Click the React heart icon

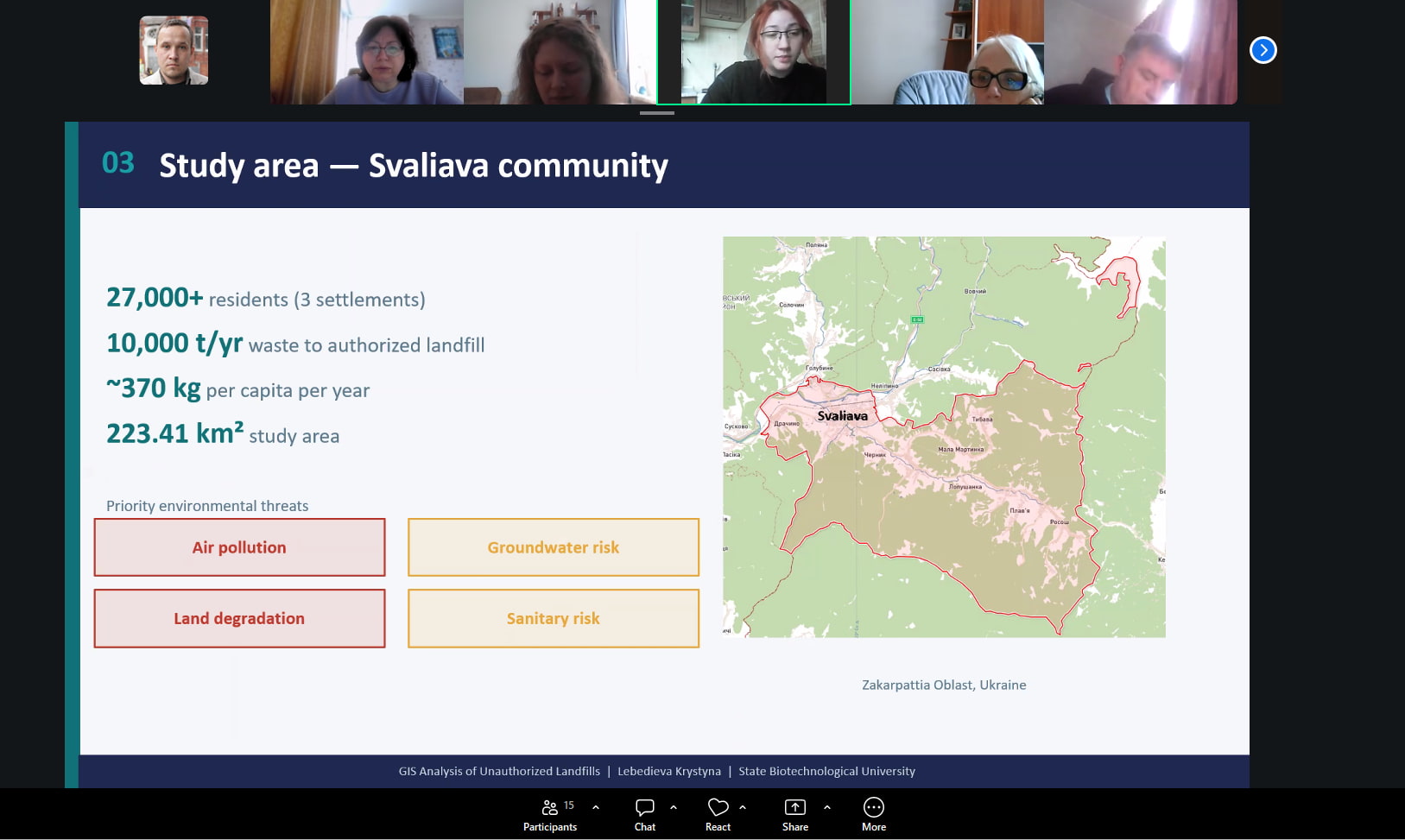718,807
